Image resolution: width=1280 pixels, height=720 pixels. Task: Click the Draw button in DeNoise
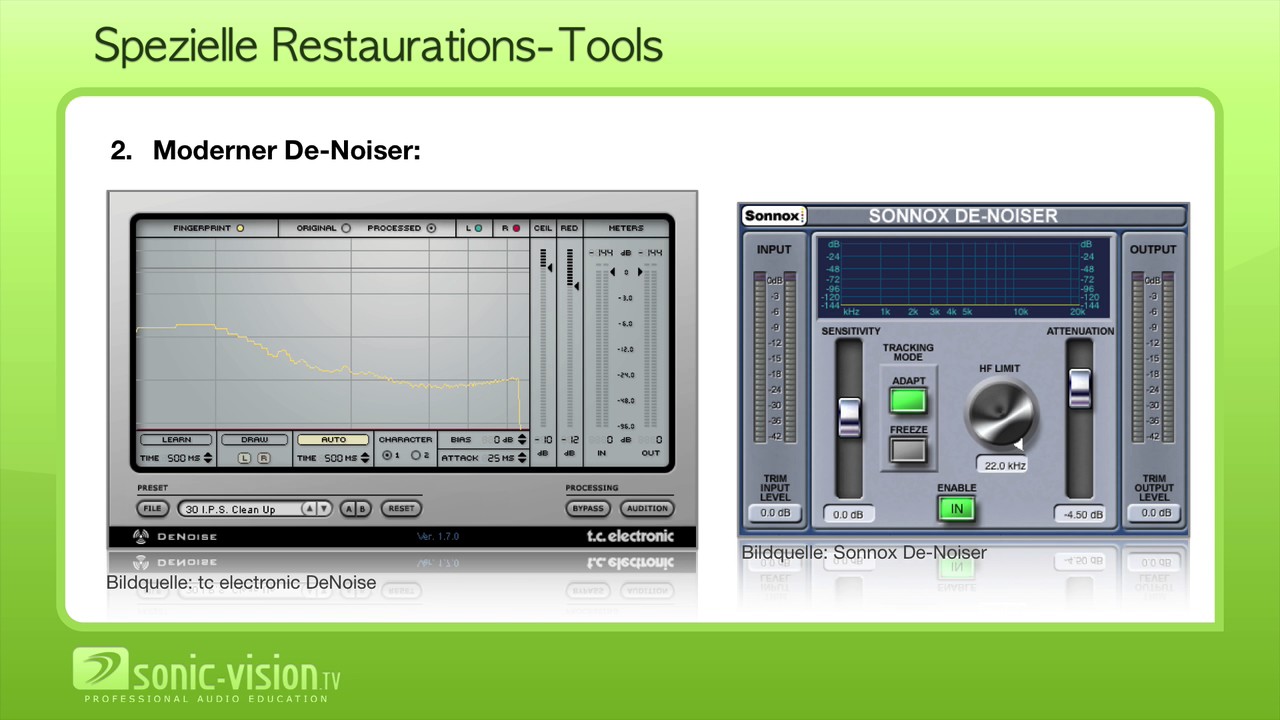254,440
